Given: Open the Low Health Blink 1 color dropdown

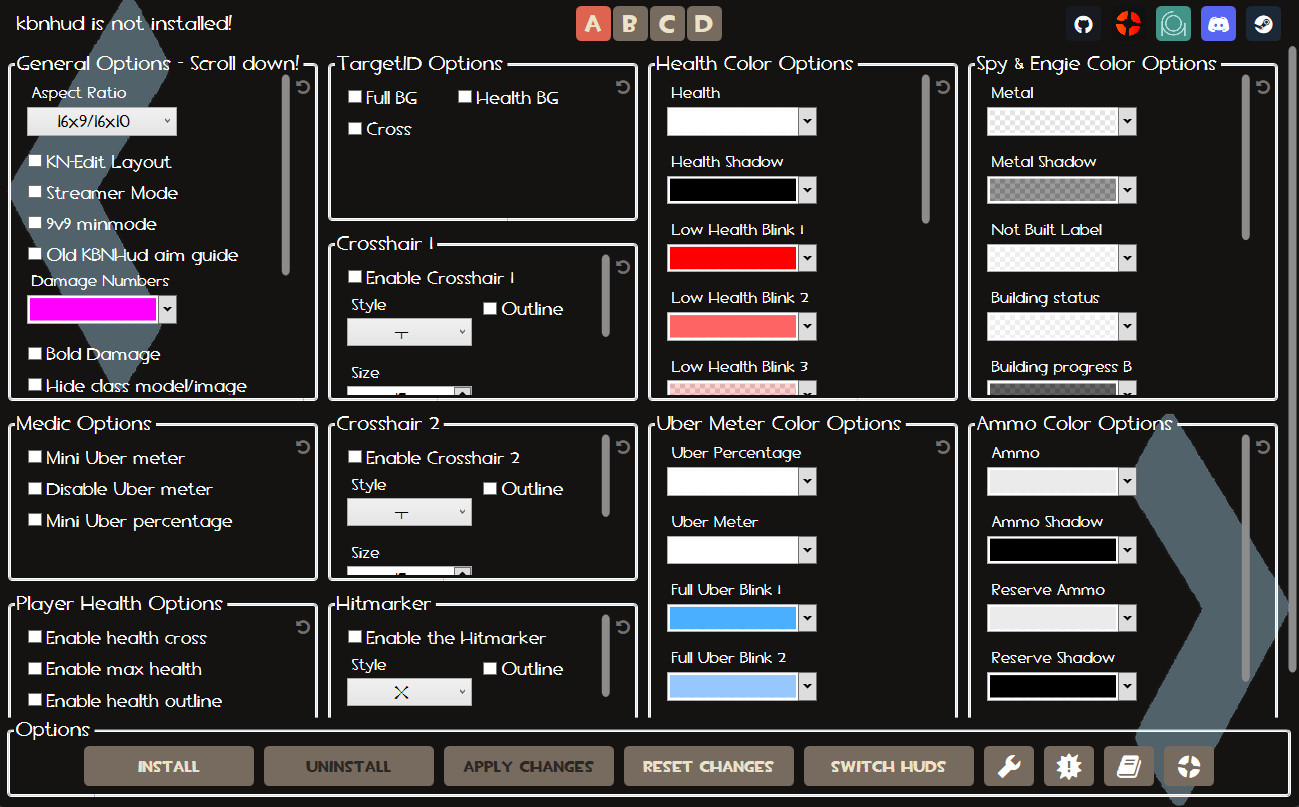Looking at the screenshot, I should coord(806,257).
